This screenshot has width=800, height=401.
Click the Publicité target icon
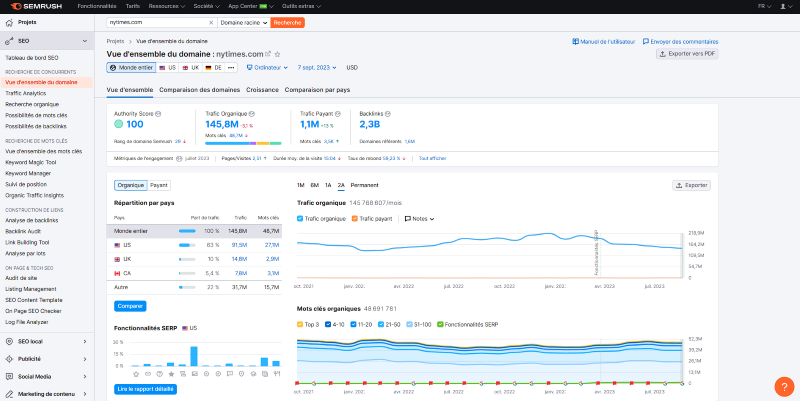pos(9,359)
